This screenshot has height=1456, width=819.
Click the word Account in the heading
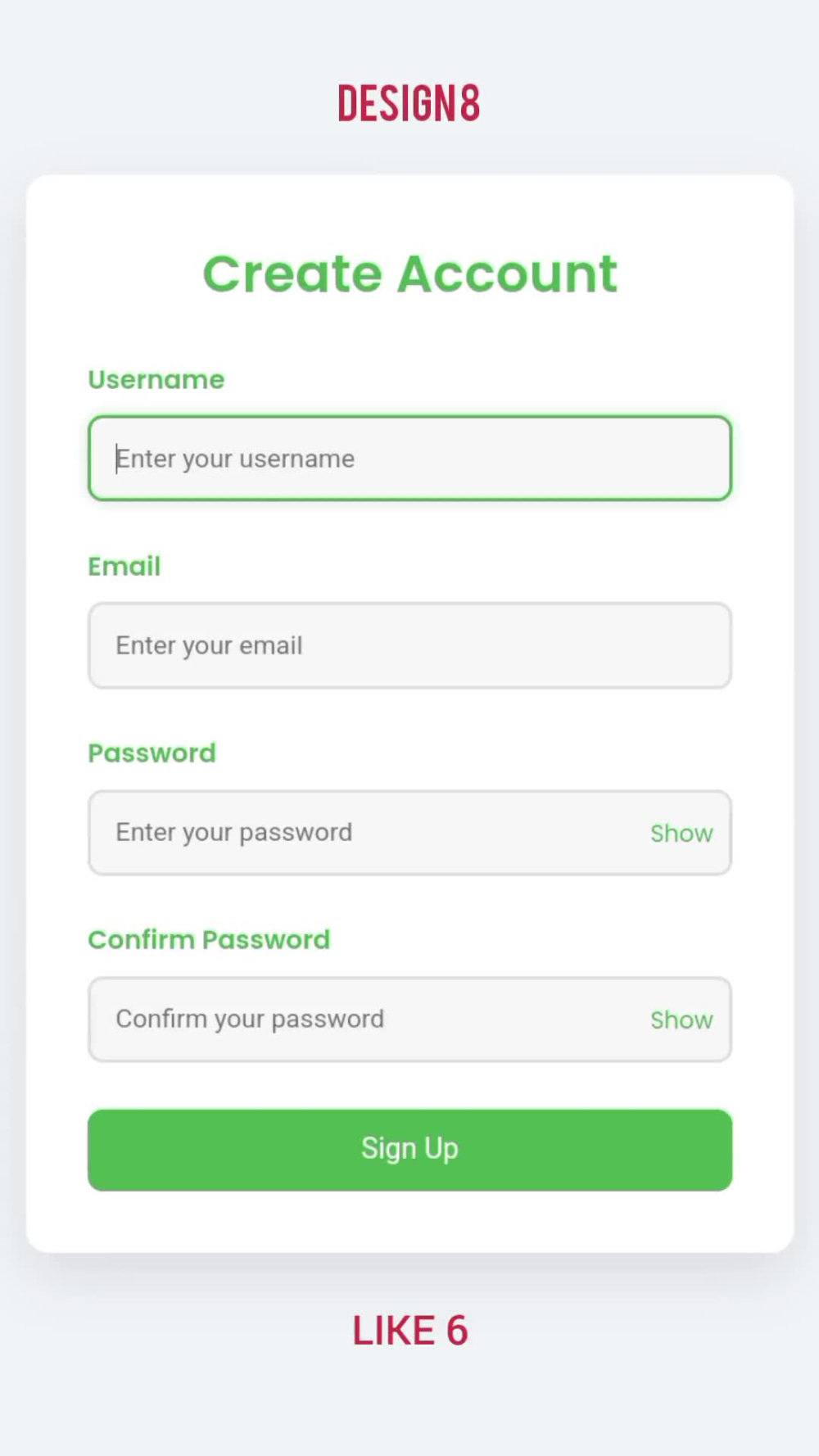coord(507,274)
